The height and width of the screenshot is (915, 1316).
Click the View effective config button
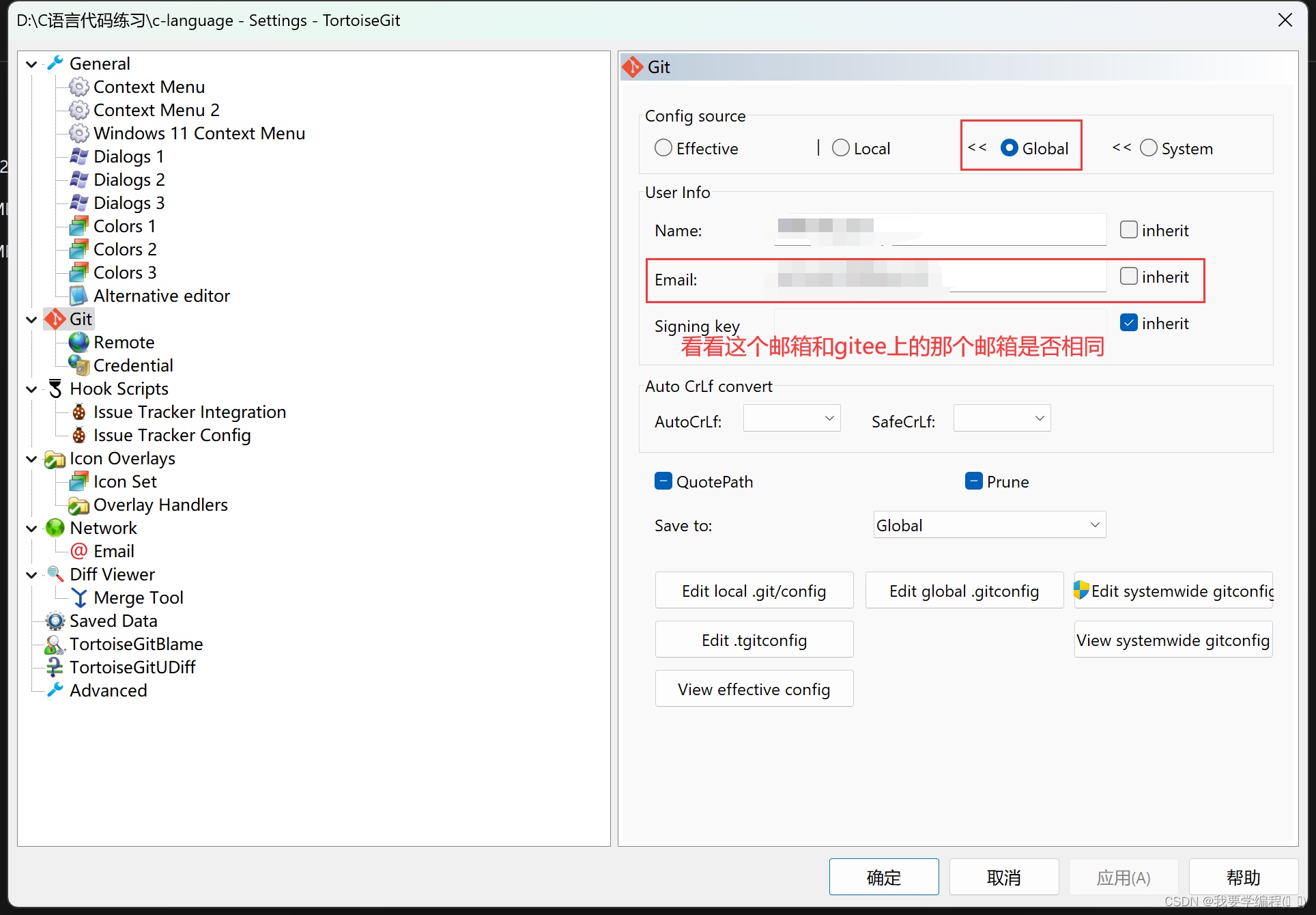754,689
